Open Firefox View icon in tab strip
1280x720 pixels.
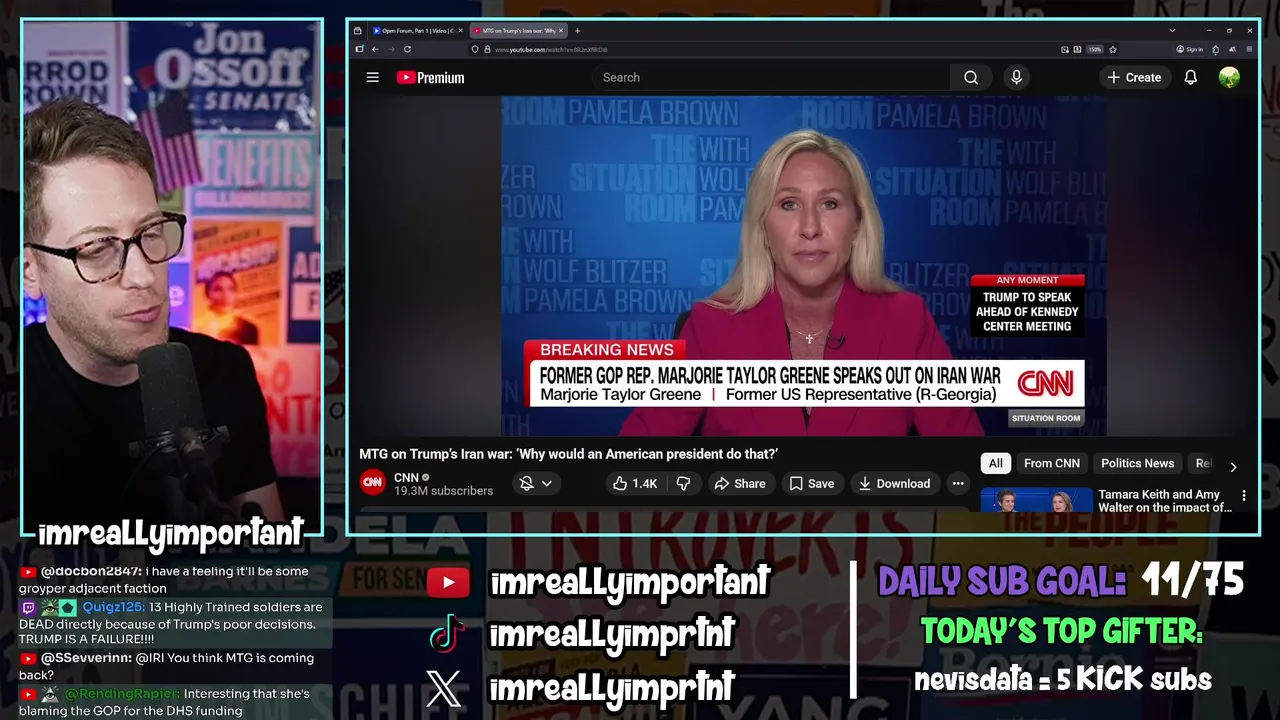pyautogui.click(x=357, y=31)
